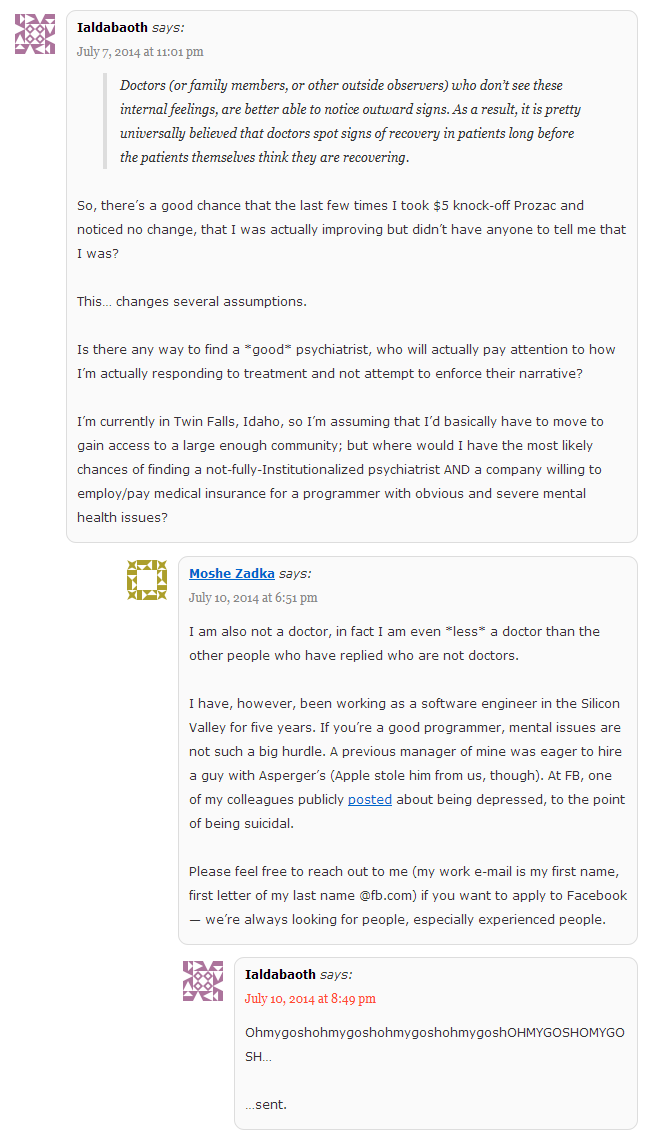
Task: Click the red July 10, 2014 at 8:49 pm timestamp
Action: pyautogui.click(x=311, y=999)
